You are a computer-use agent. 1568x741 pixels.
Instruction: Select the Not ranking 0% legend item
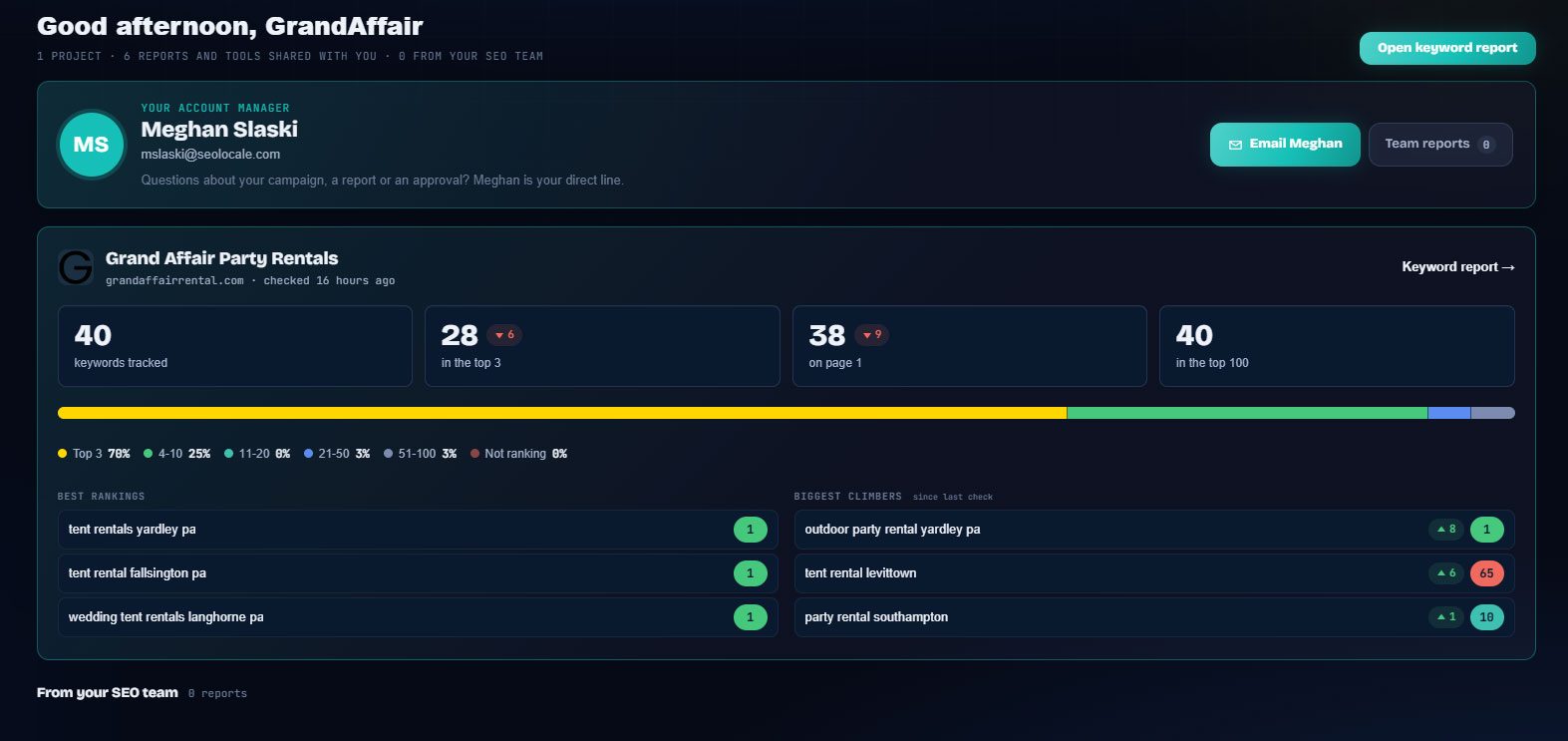click(x=518, y=454)
